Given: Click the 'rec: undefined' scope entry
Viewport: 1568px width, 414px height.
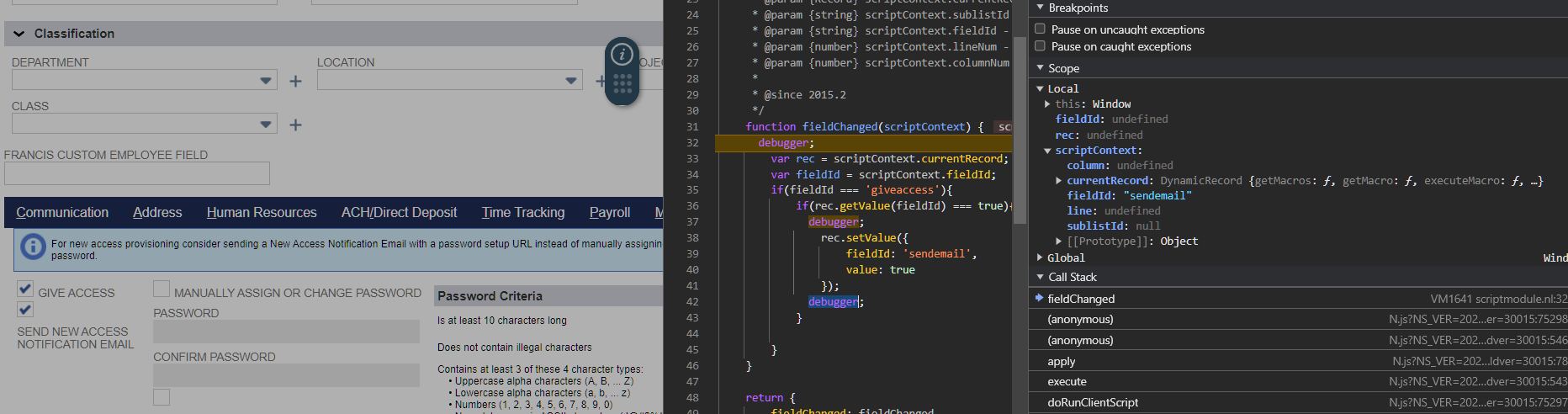Looking at the screenshot, I should pyautogui.click(x=1099, y=135).
